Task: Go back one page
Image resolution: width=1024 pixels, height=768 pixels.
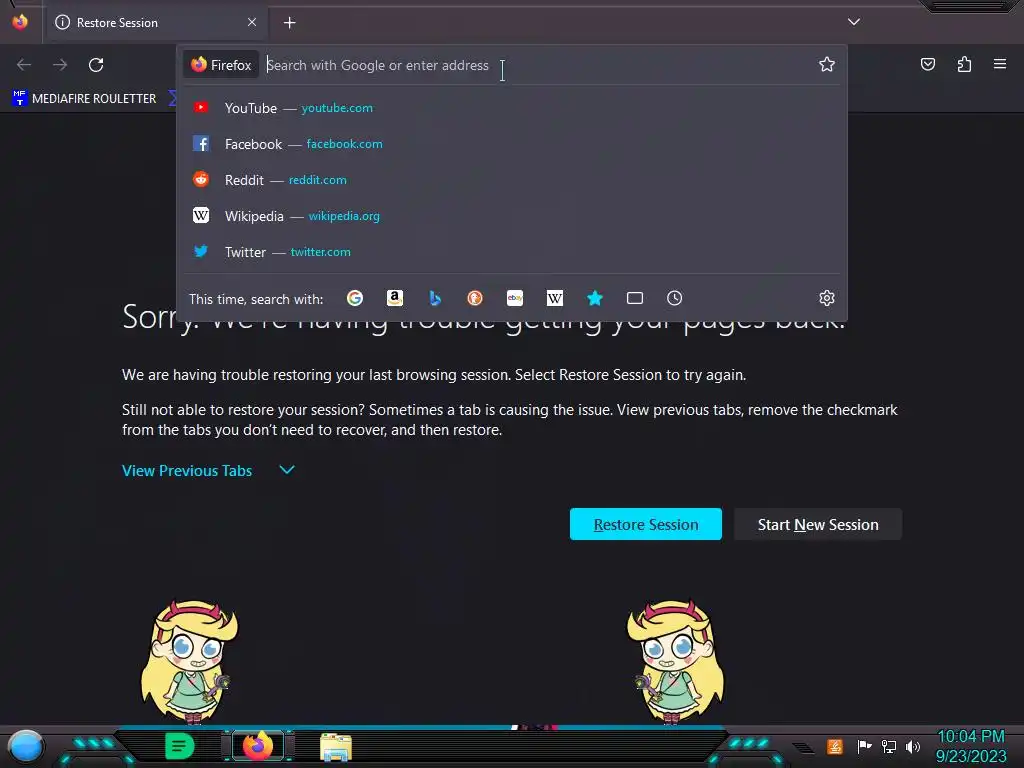Action: pos(24,65)
